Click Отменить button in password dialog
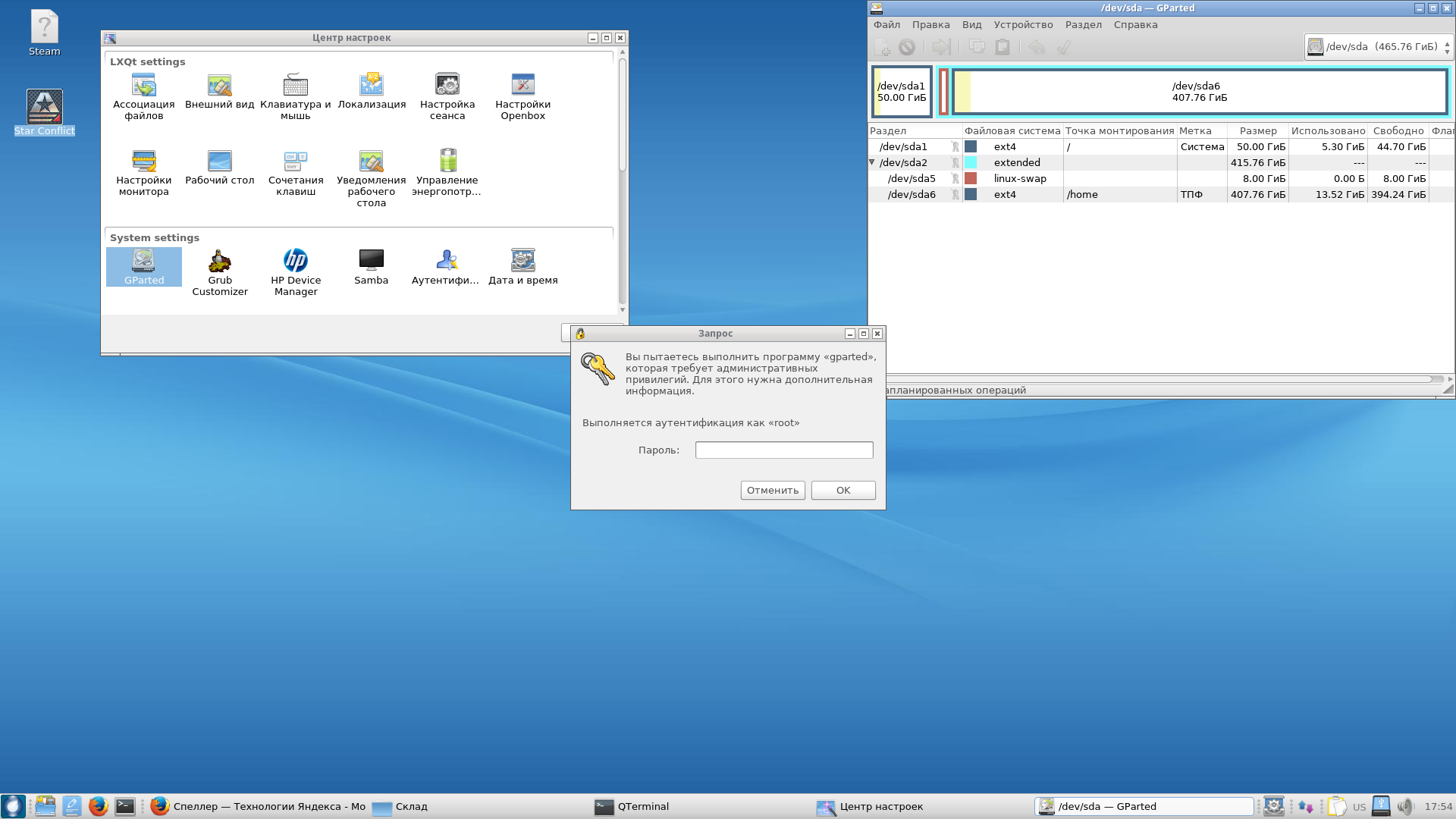 [772, 491]
